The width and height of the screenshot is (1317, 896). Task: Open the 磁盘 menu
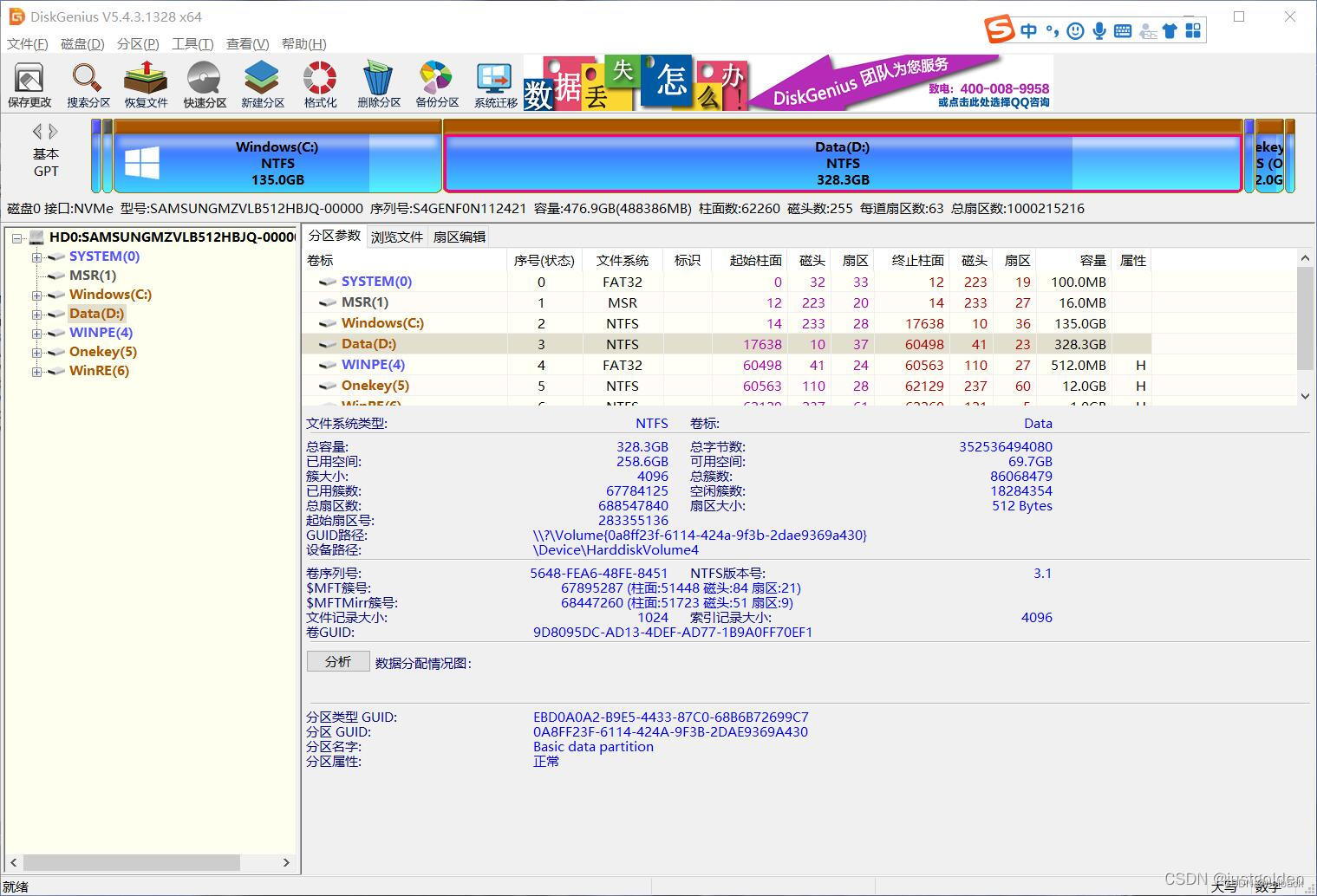81,43
